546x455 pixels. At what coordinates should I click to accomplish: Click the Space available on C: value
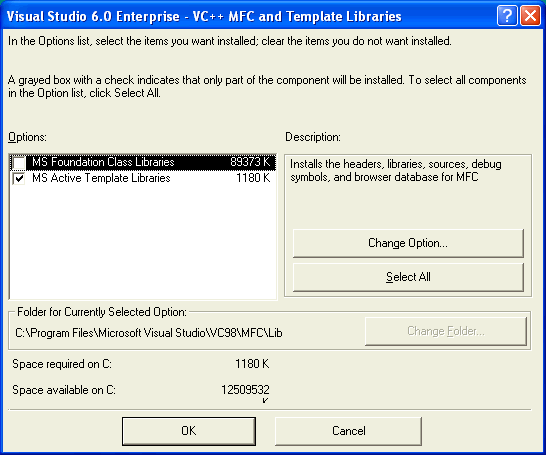coord(245,390)
